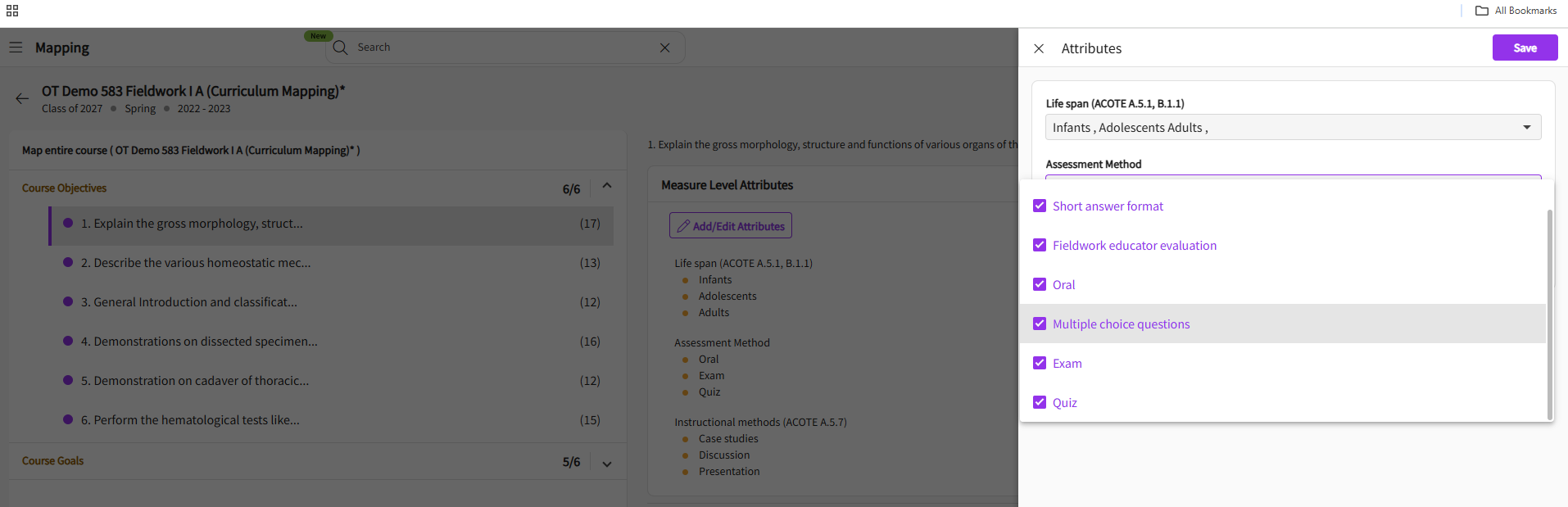Open the apps grid icon
This screenshot has width=1568, height=507.
(x=12, y=11)
